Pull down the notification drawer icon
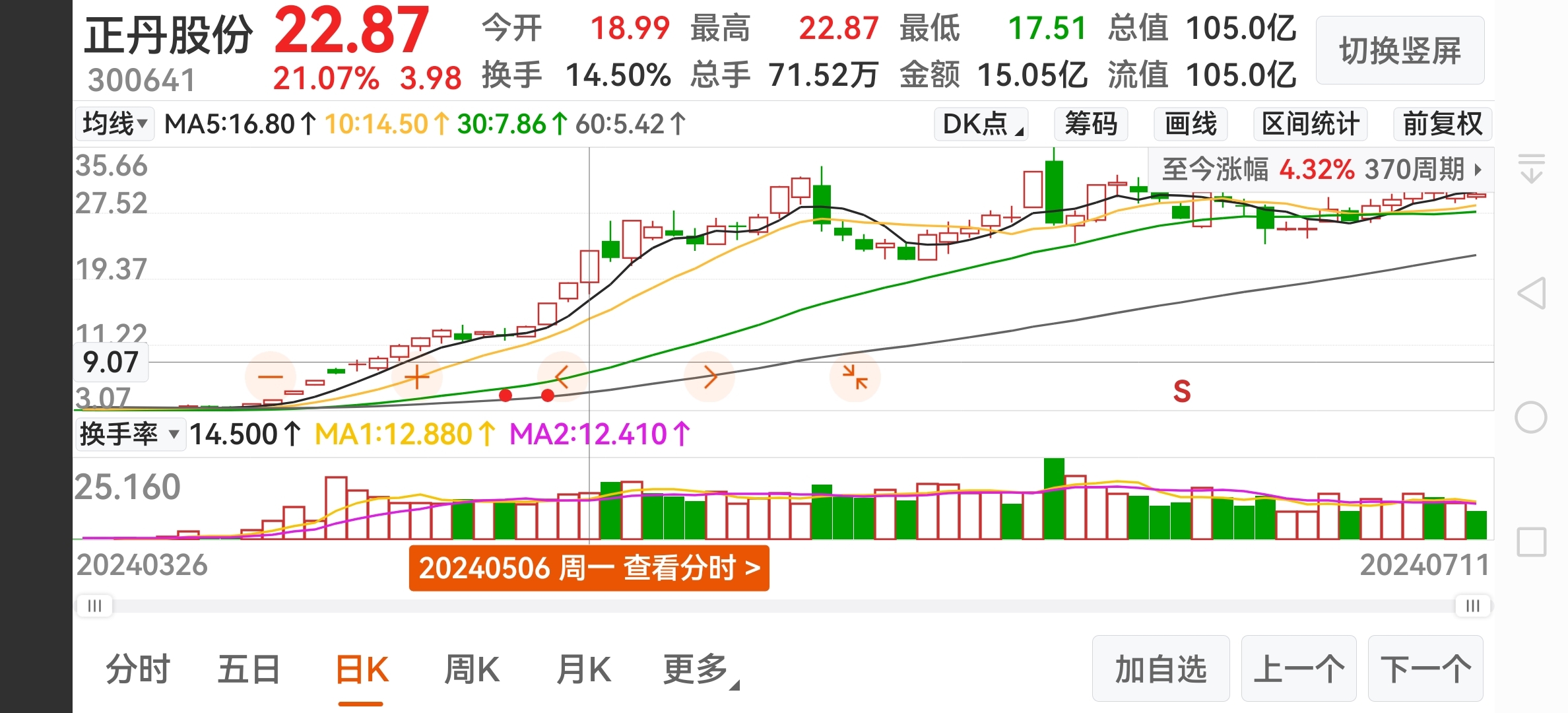1568x713 pixels. [x=1531, y=168]
